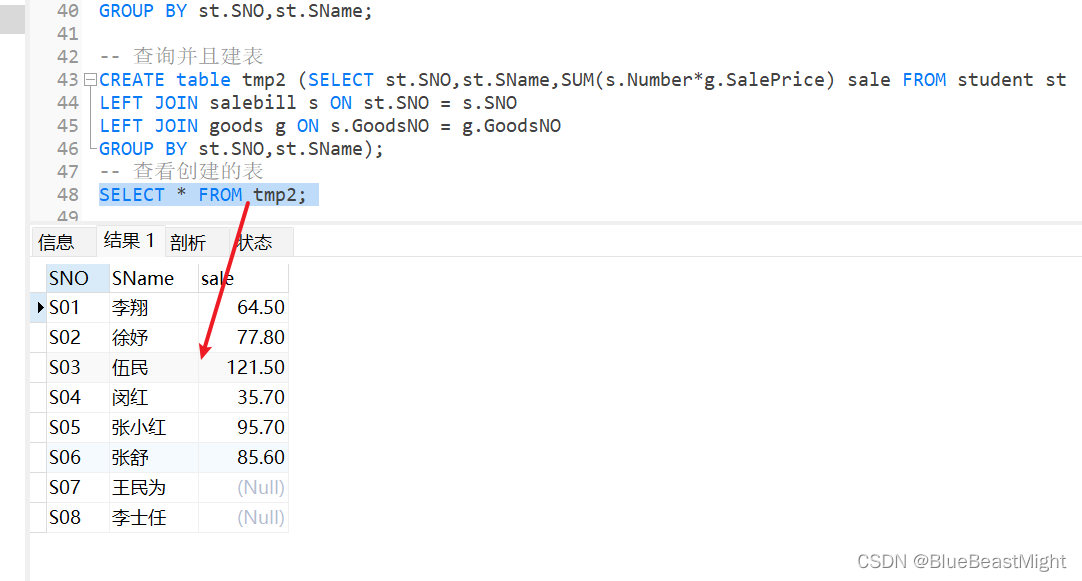Viewport: 1082px width, 581px height.
Task: Select cell S06 in SNO column
Action: coord(78,457)
